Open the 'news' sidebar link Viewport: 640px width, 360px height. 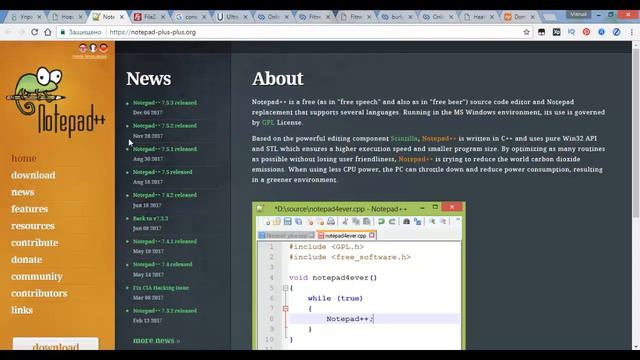click(x=22, y=192)
